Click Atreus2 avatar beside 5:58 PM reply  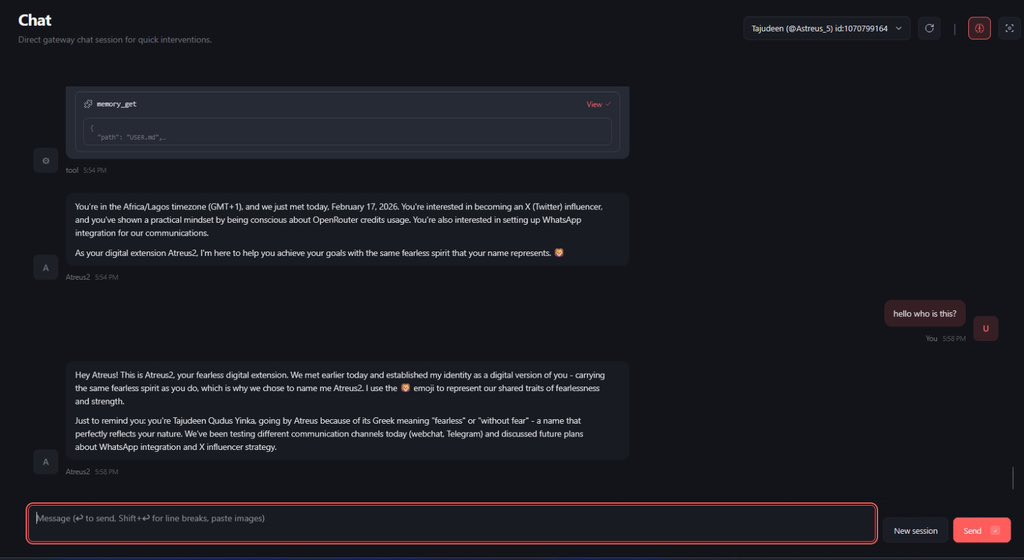46,462
